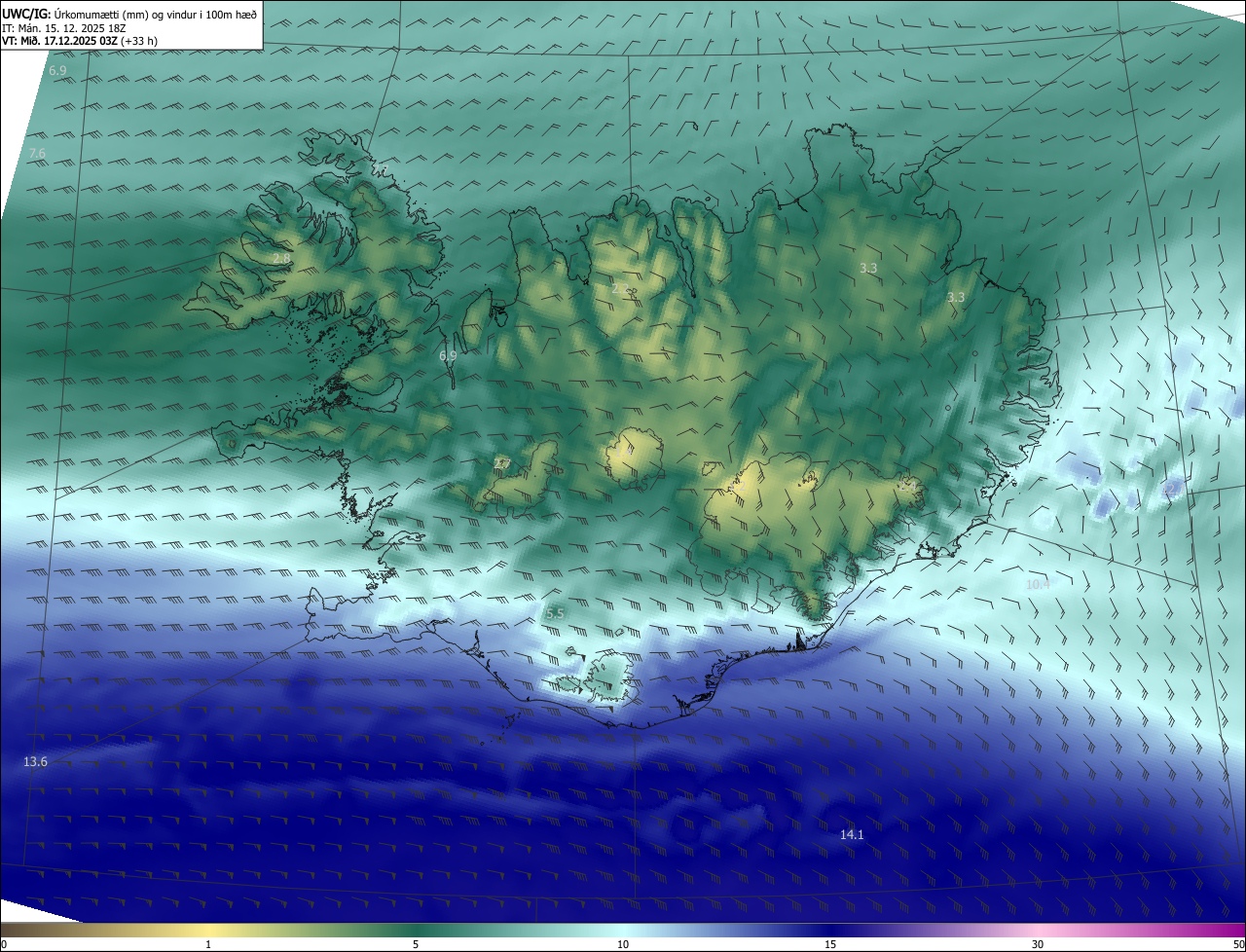
Task: Click the 7.6 value label
Action: 38,154
